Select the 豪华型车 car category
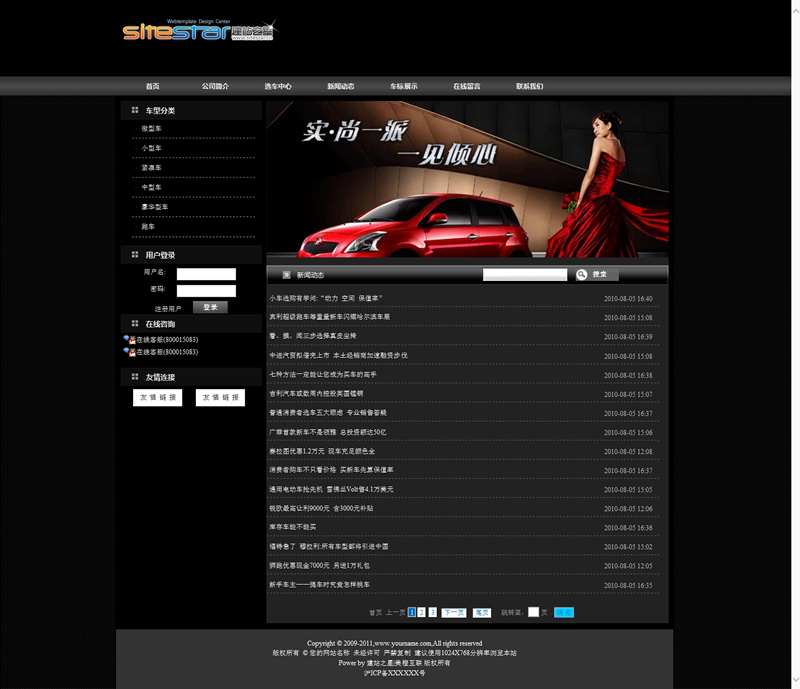 coord(155,207)
